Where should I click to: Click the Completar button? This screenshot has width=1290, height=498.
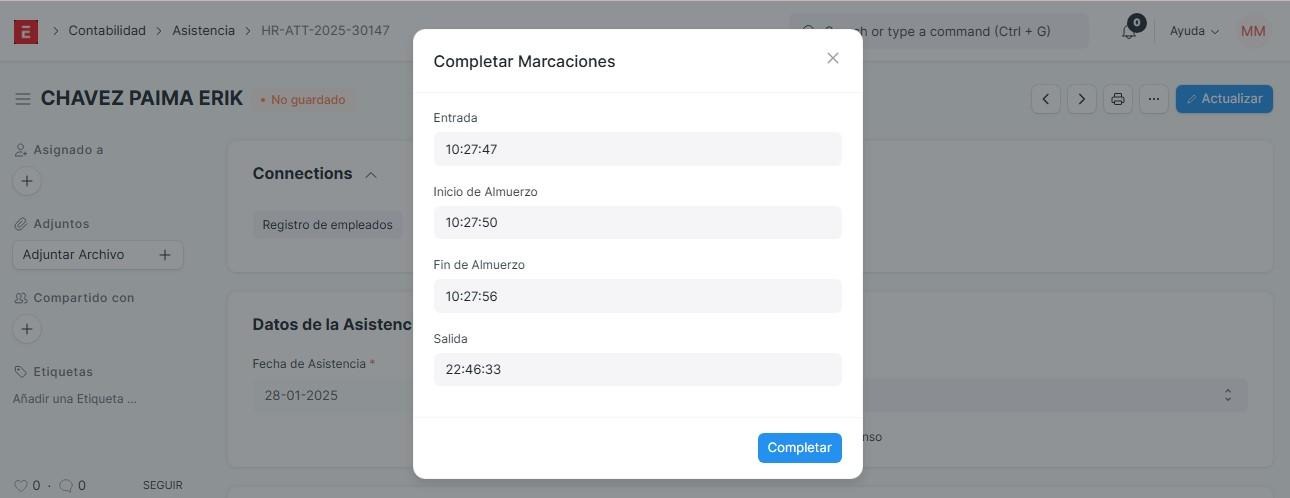point(799,448)
